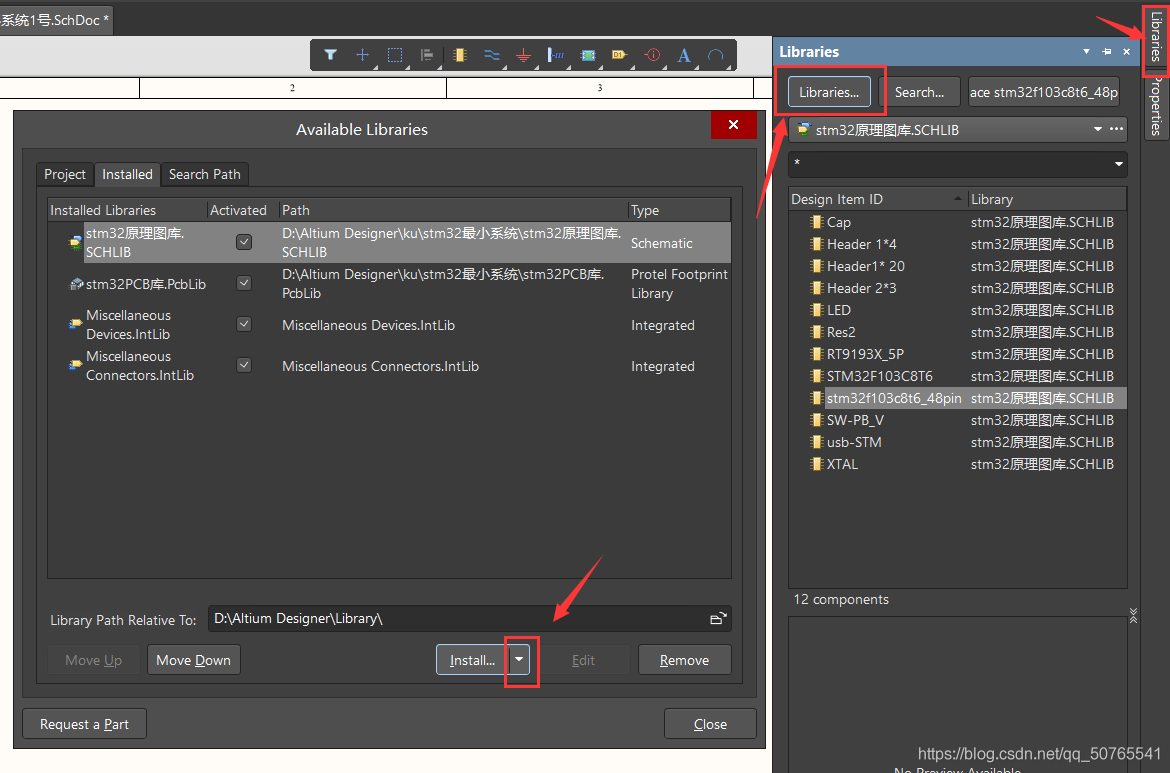The image size is (1170, 773).
Task: Click the icon beside the LED component
Action: click(x=816, y=310)
